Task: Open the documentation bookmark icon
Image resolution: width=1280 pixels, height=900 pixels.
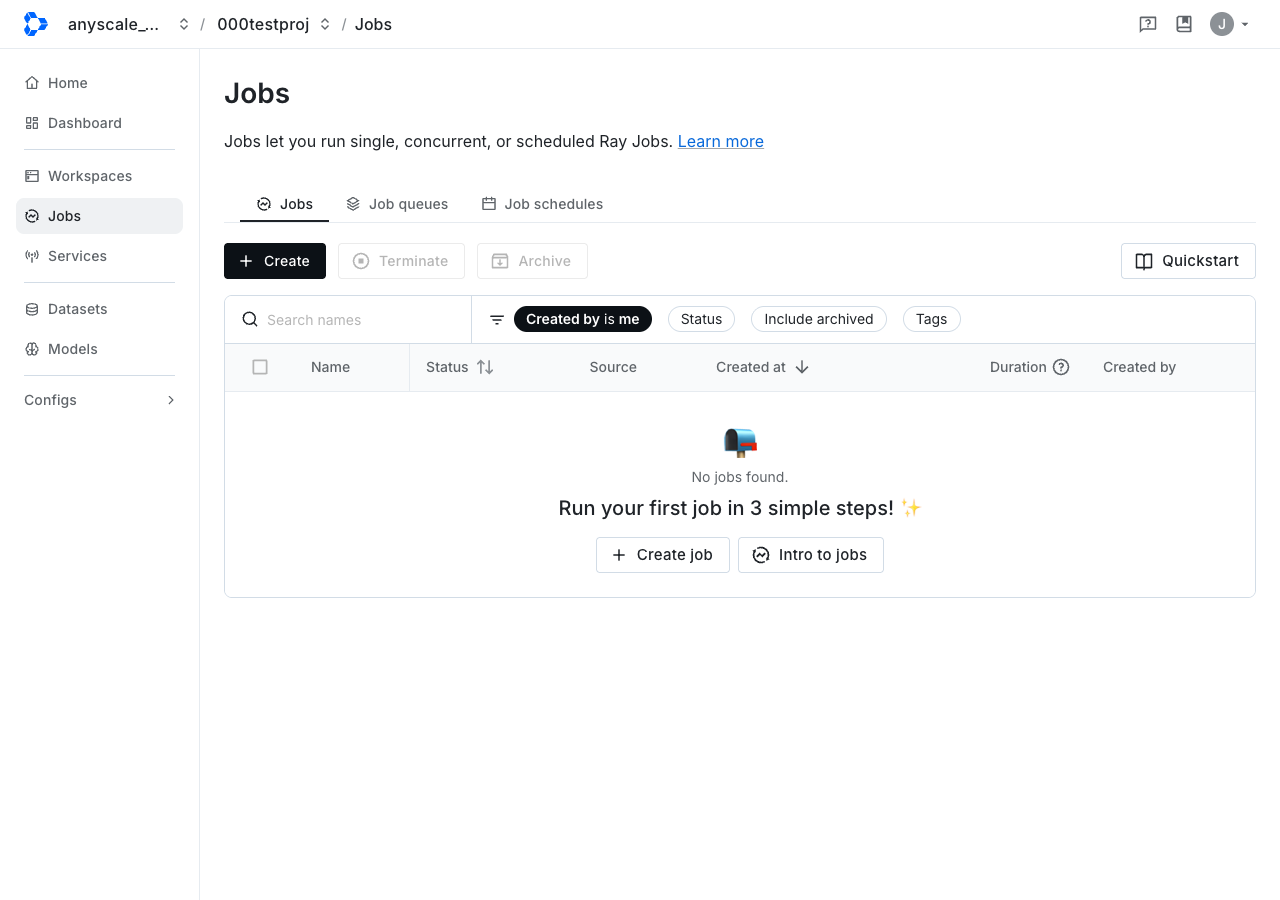Action: (x=1184, y=24)
